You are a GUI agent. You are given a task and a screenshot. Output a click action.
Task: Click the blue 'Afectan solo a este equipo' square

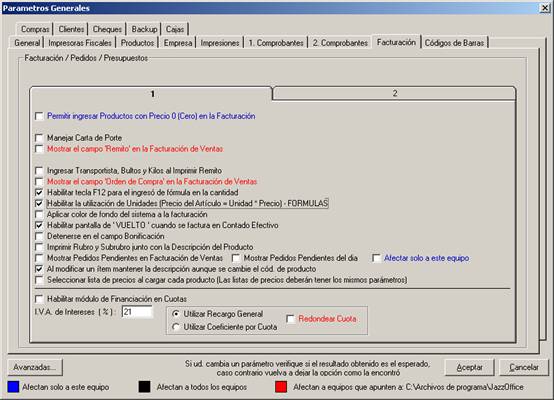(x=13, y=387)
